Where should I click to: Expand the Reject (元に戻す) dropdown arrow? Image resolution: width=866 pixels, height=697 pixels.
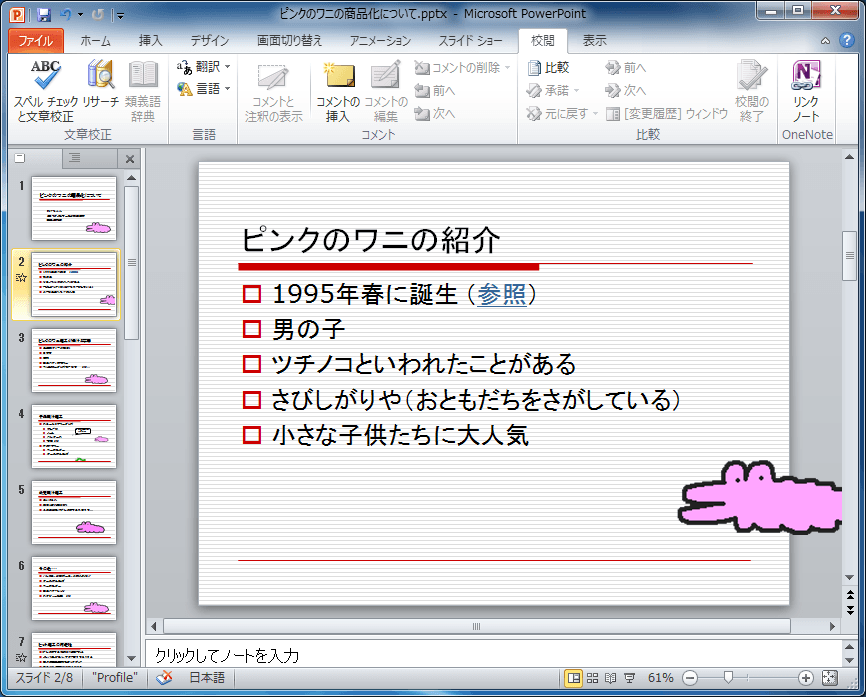coord(595,114)
